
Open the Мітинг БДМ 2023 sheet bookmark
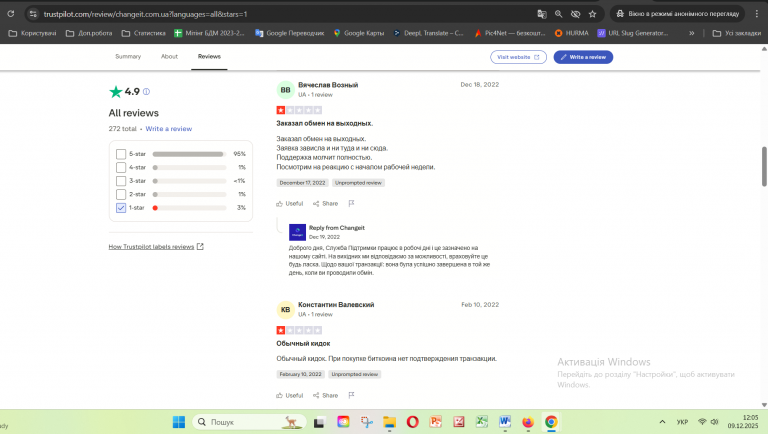coord(209,33)
